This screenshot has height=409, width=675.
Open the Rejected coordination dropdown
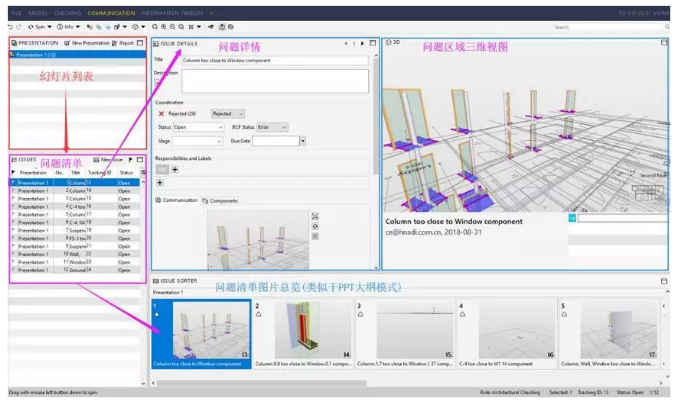coord(228,114)
